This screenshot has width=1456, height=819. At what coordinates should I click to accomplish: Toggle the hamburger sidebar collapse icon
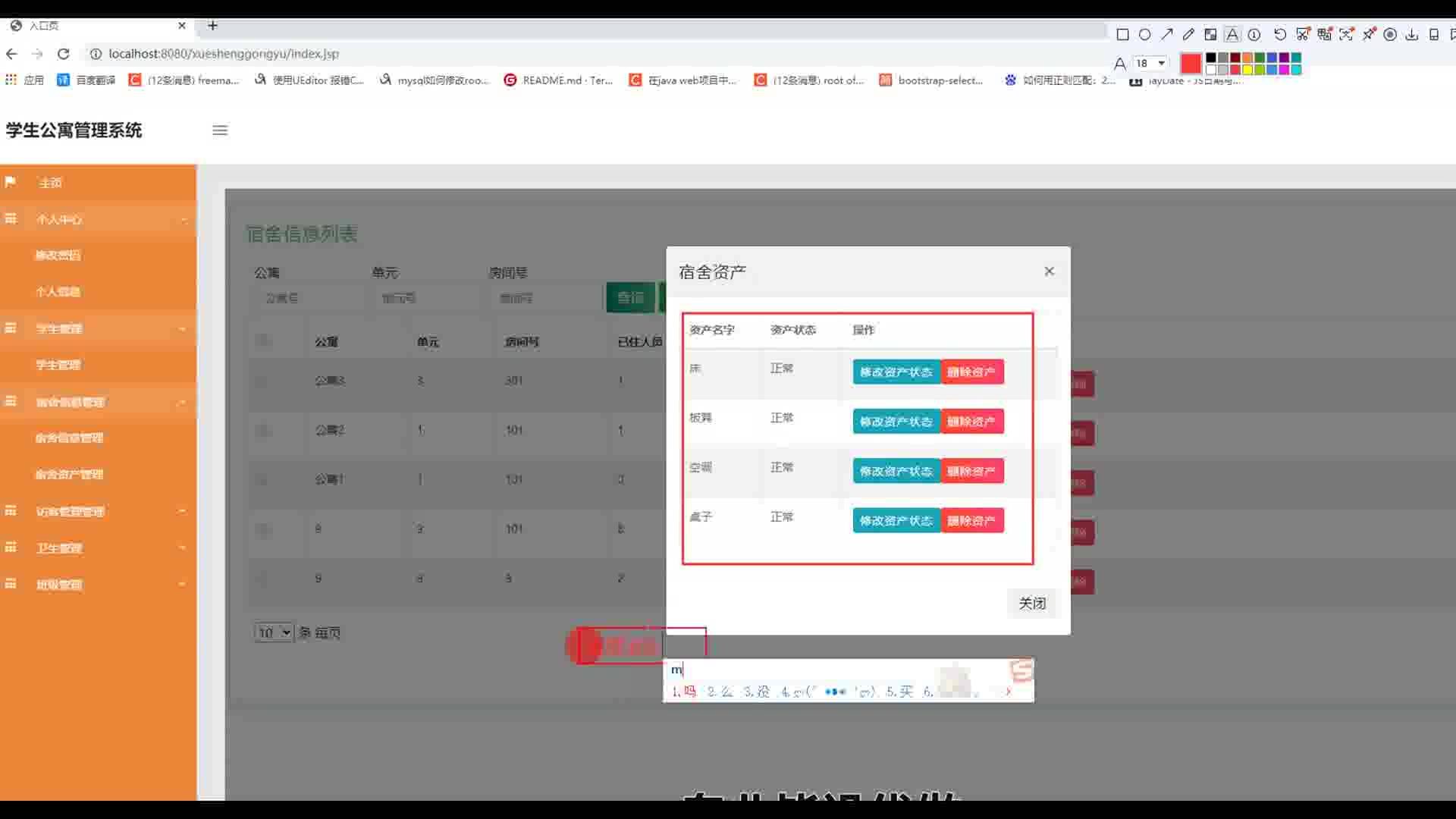click(x=220, y=130)
